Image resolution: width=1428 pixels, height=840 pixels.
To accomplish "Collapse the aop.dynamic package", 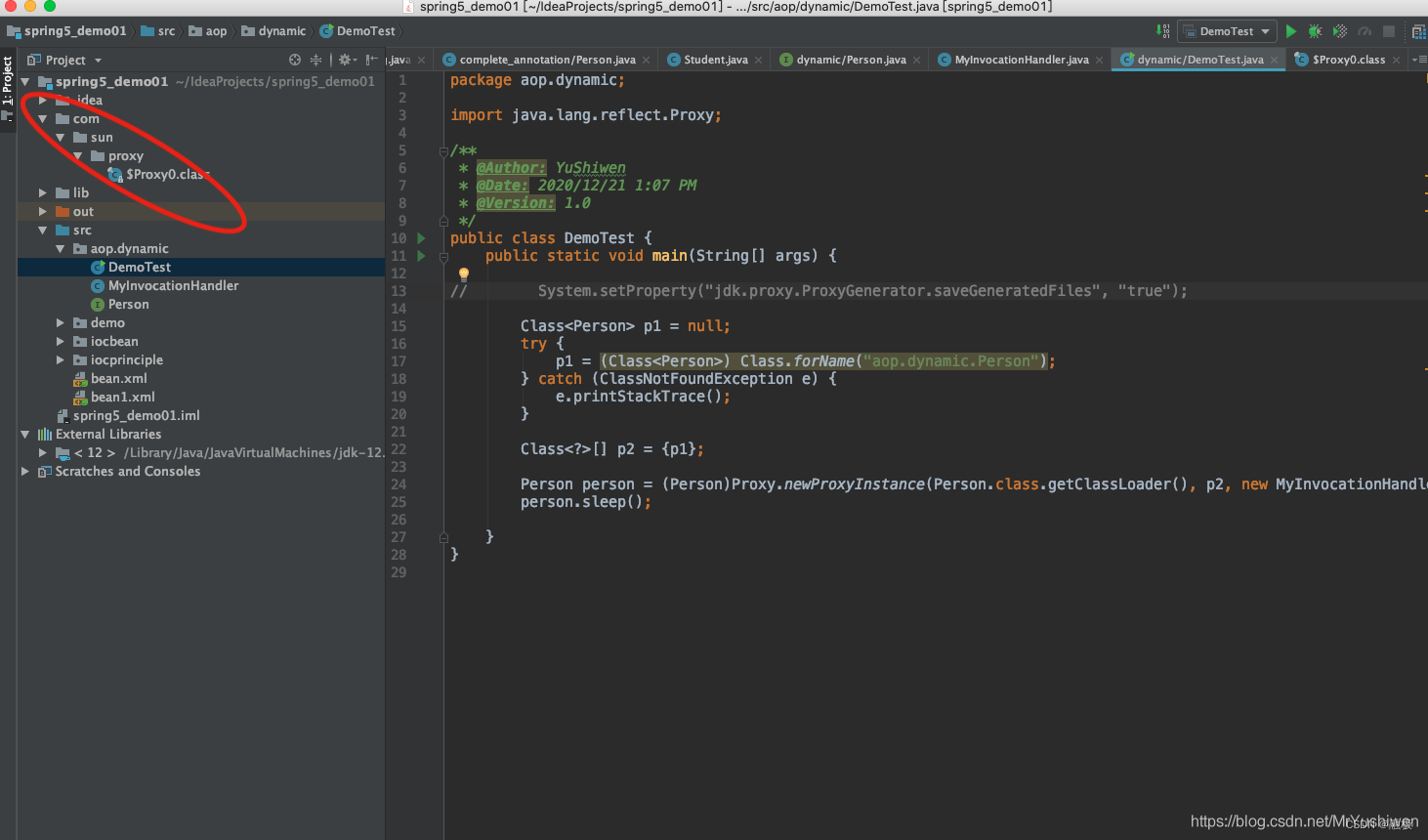I will click(61, 249).
